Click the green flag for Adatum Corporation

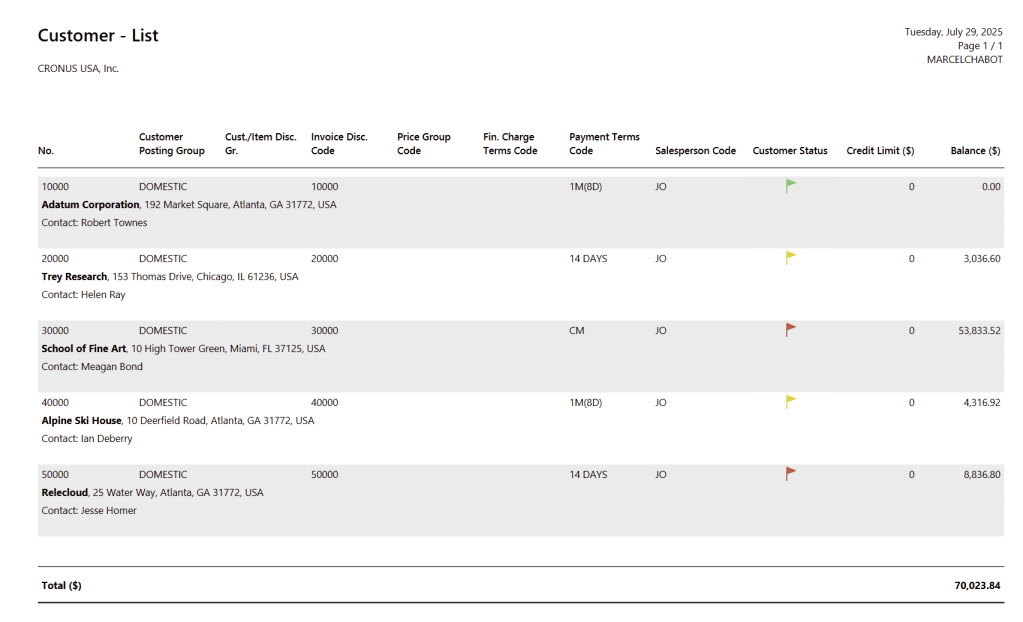[x=790, y=186]
